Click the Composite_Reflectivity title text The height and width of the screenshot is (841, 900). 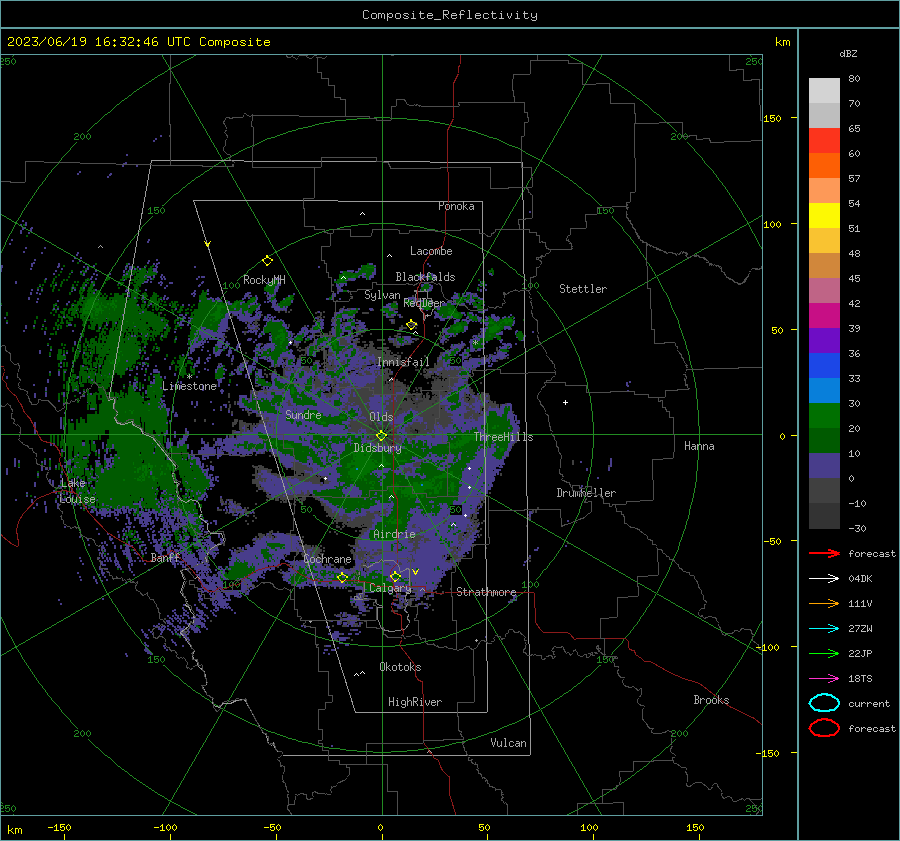click(x=450, y=15)
